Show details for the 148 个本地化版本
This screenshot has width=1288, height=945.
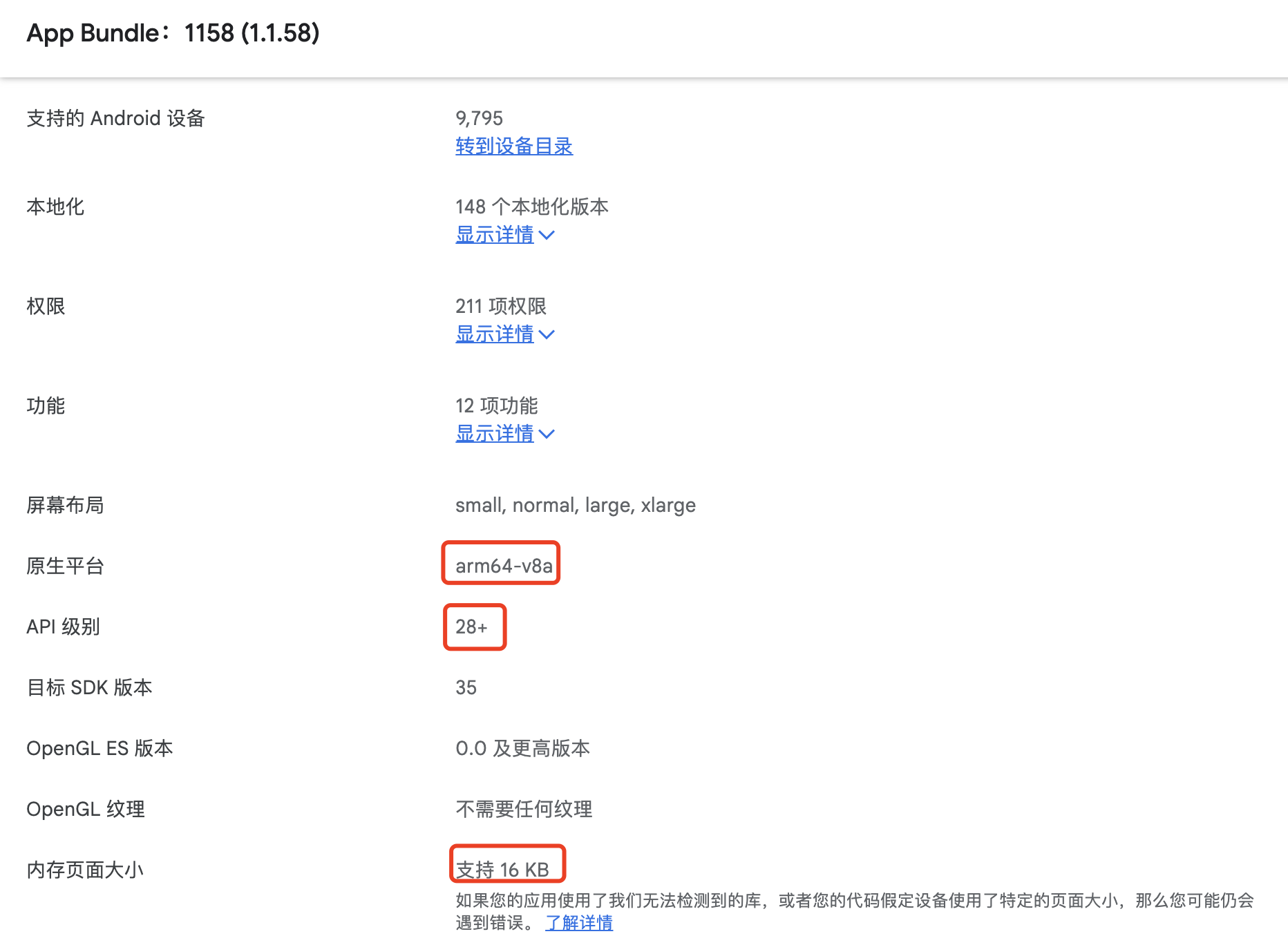tap(495, 236)
